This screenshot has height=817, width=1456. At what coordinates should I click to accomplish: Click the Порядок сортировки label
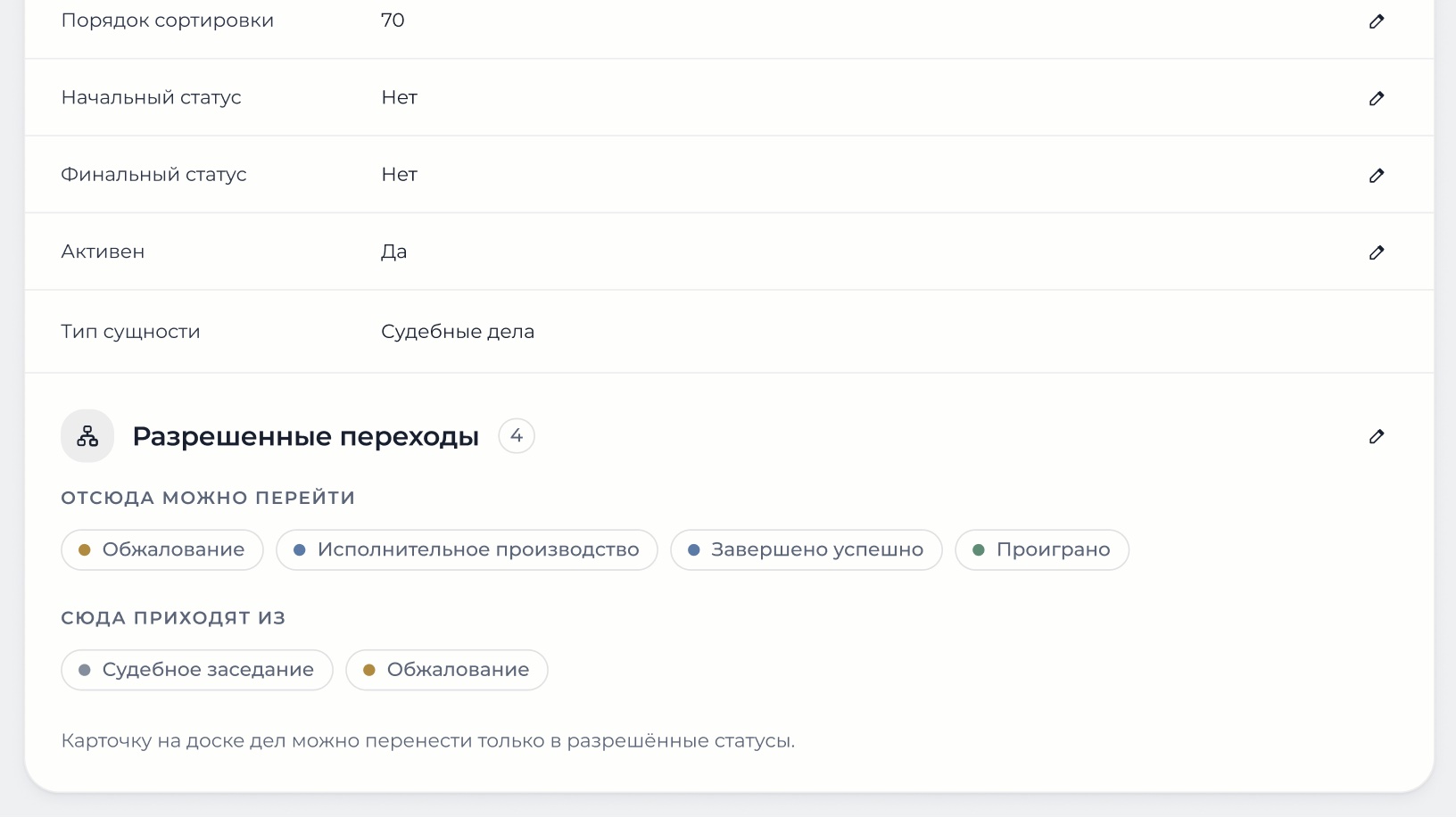(168, 21)
